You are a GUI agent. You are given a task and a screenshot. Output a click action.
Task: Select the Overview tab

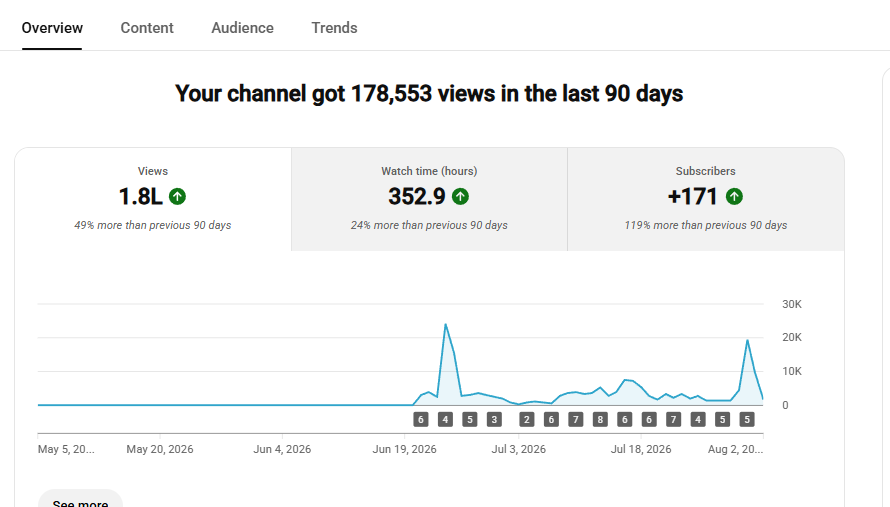click(52, 28)
